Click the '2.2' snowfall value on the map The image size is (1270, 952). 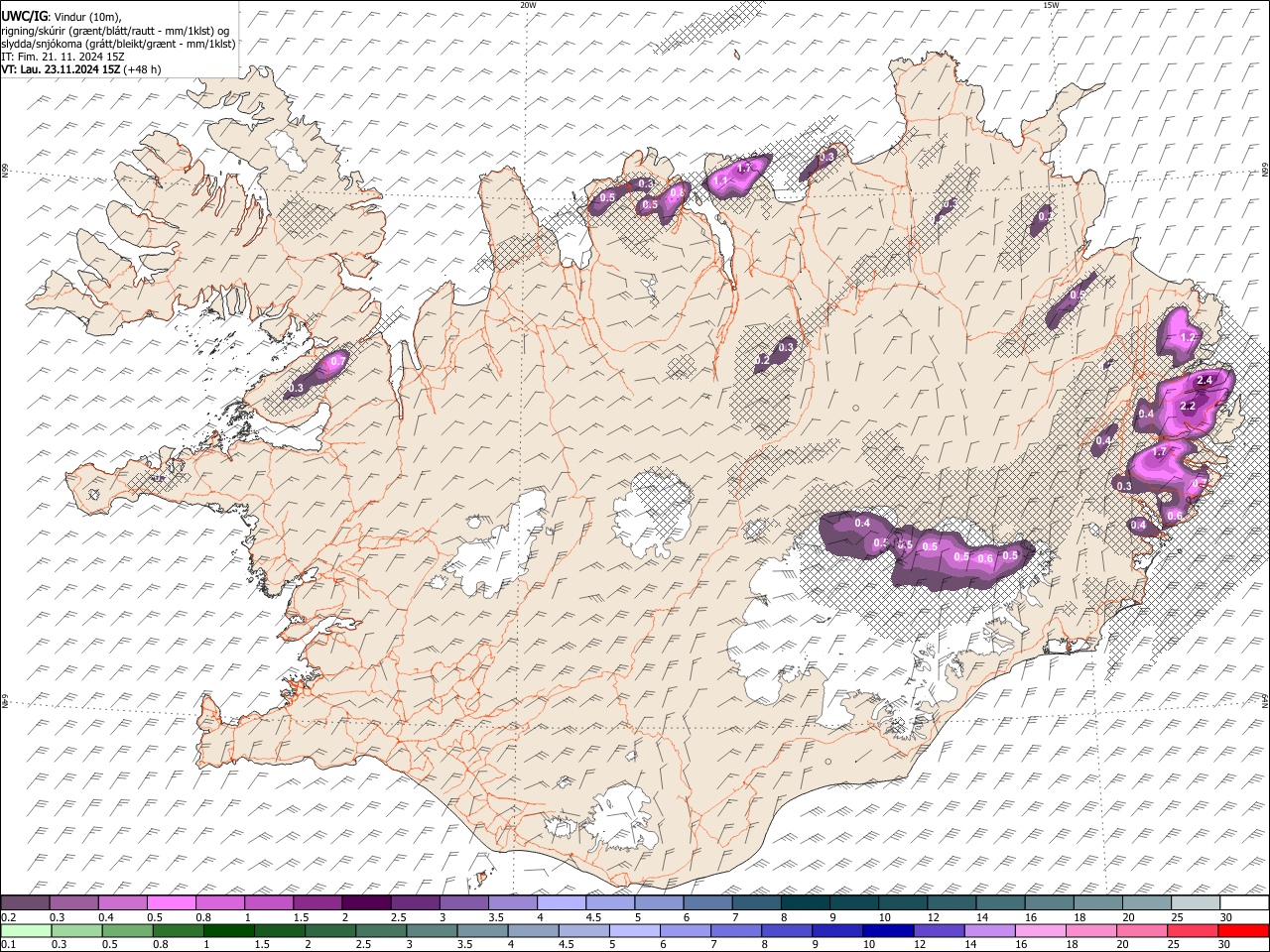1188,407
